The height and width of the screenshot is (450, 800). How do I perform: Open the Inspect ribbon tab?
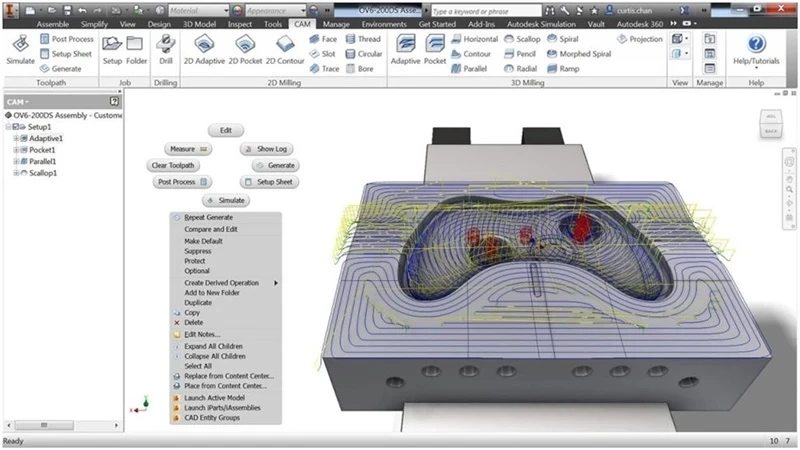pyautogui.click(x=240, y=24)
